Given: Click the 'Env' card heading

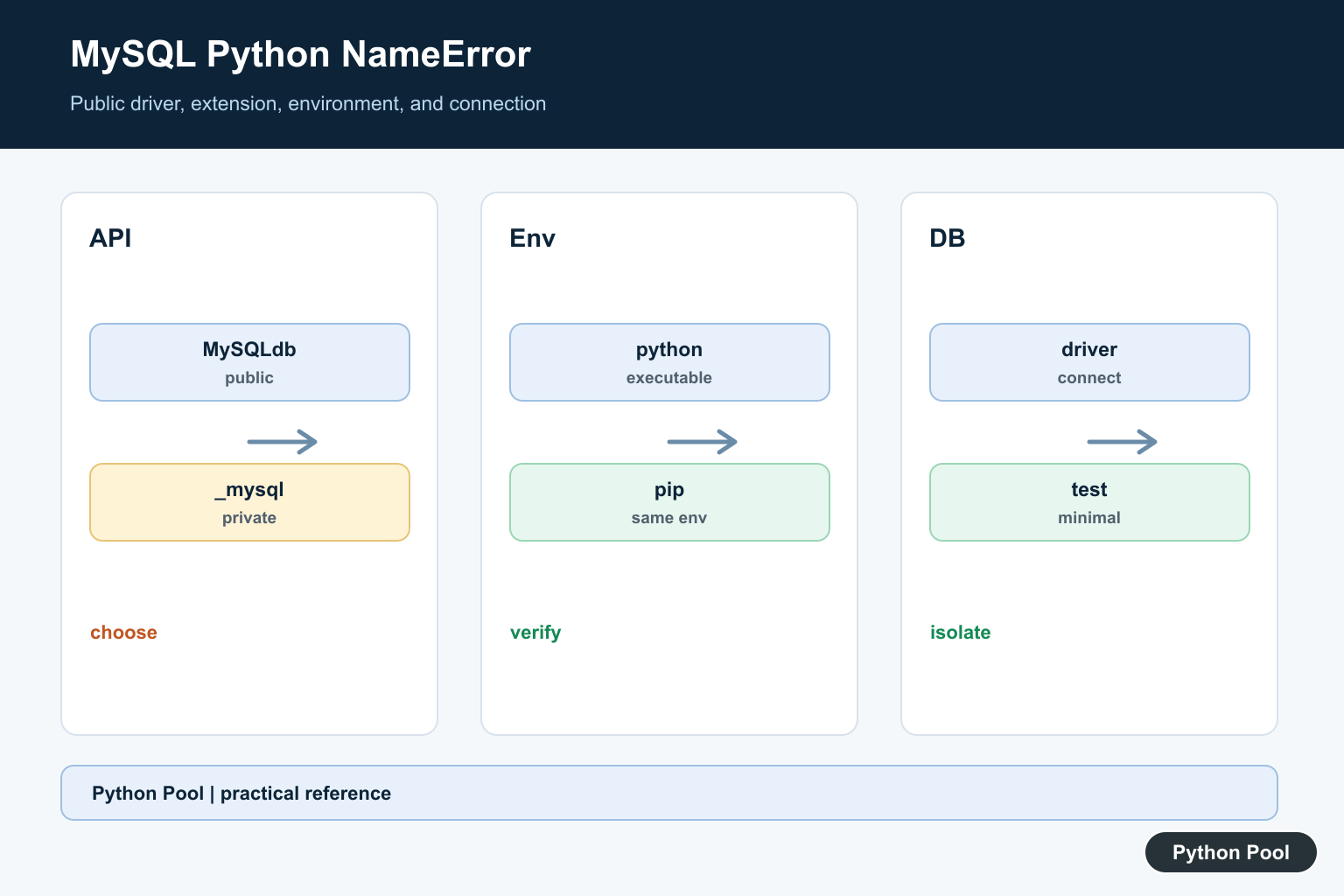Looking at the screenshot, I should click(532, 238).
